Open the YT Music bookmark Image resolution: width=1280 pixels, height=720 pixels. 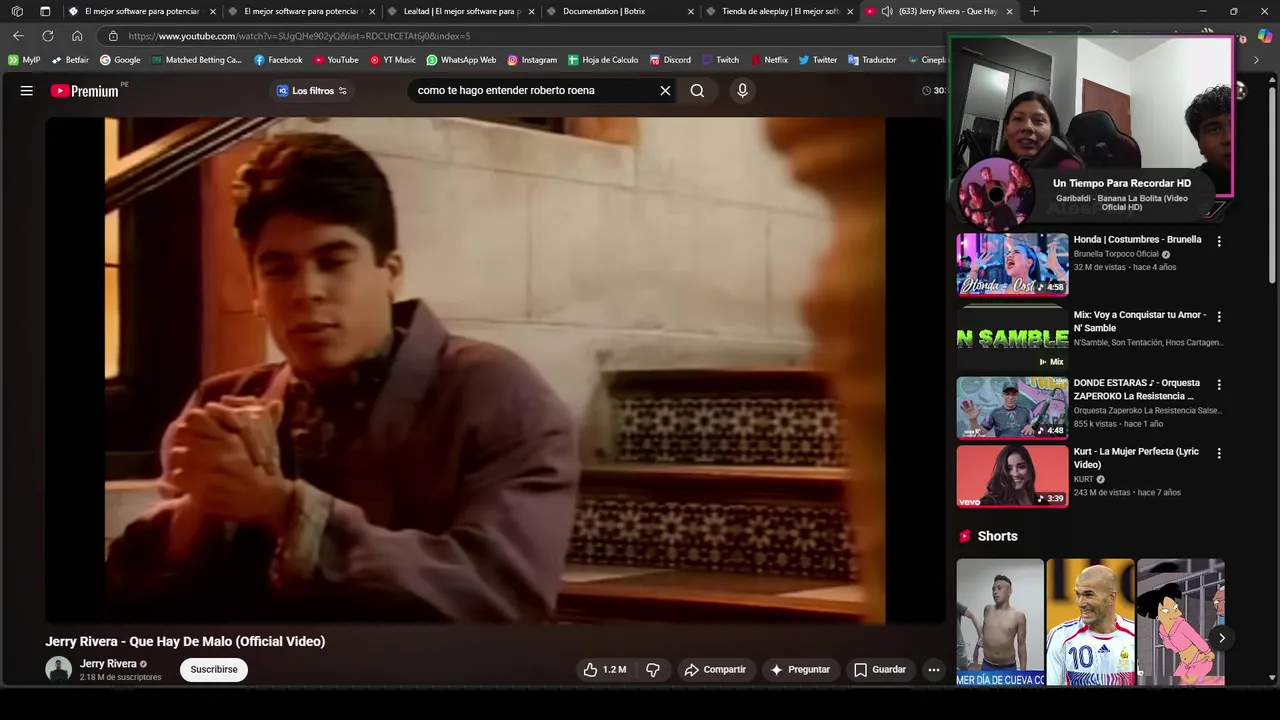[392, 60]
